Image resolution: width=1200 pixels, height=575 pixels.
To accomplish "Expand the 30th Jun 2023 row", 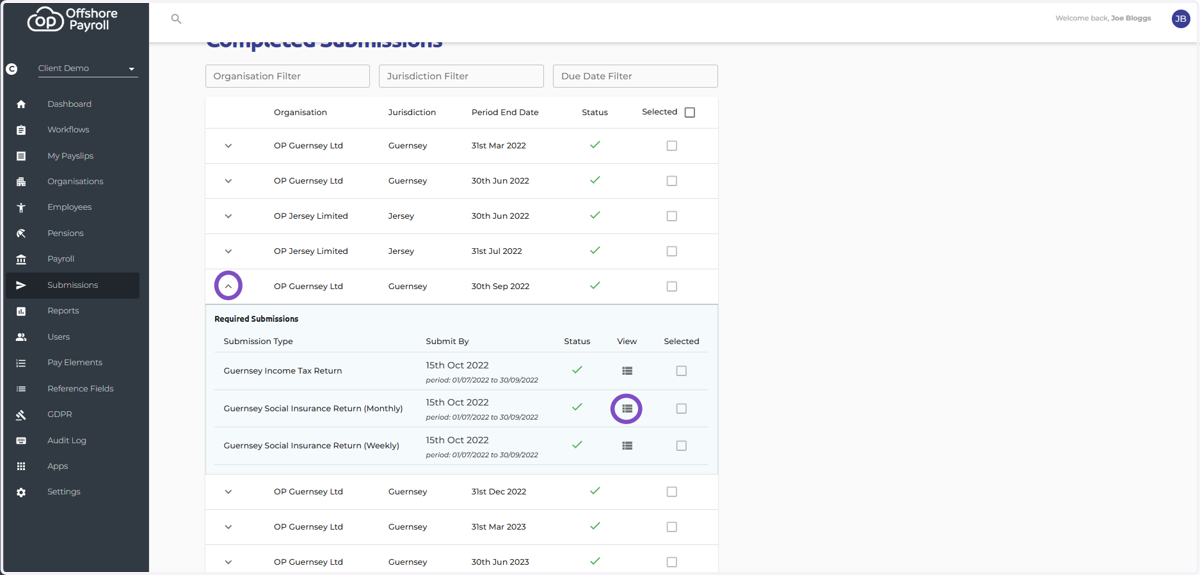I will point(228,562).
